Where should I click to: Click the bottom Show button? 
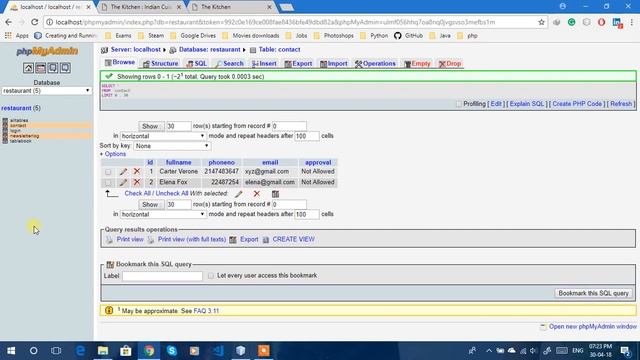coord(150,204)
